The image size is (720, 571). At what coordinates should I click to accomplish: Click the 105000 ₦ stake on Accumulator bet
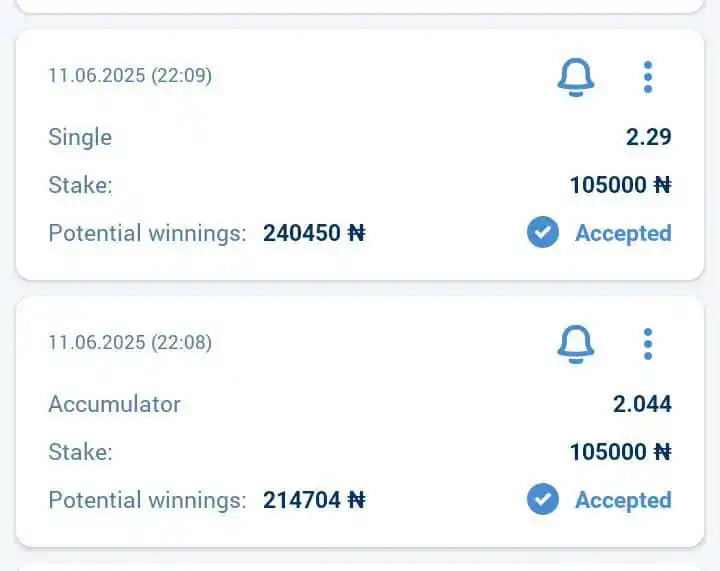point(620,452)
